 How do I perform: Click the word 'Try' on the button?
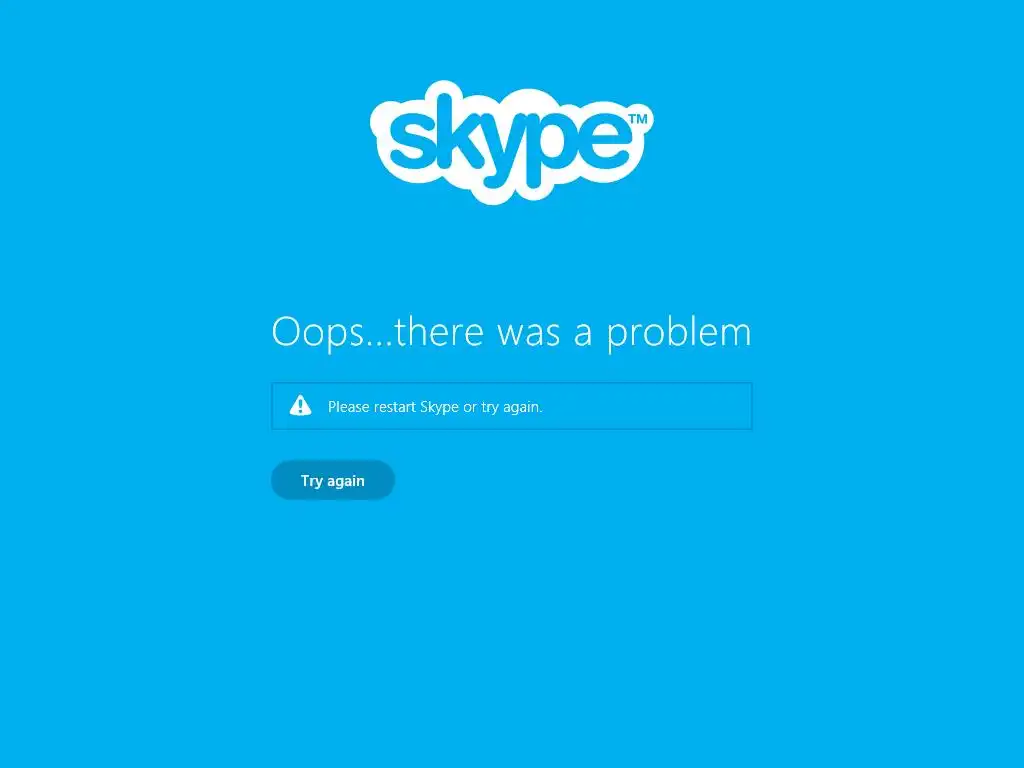click(x=312, y=481)
